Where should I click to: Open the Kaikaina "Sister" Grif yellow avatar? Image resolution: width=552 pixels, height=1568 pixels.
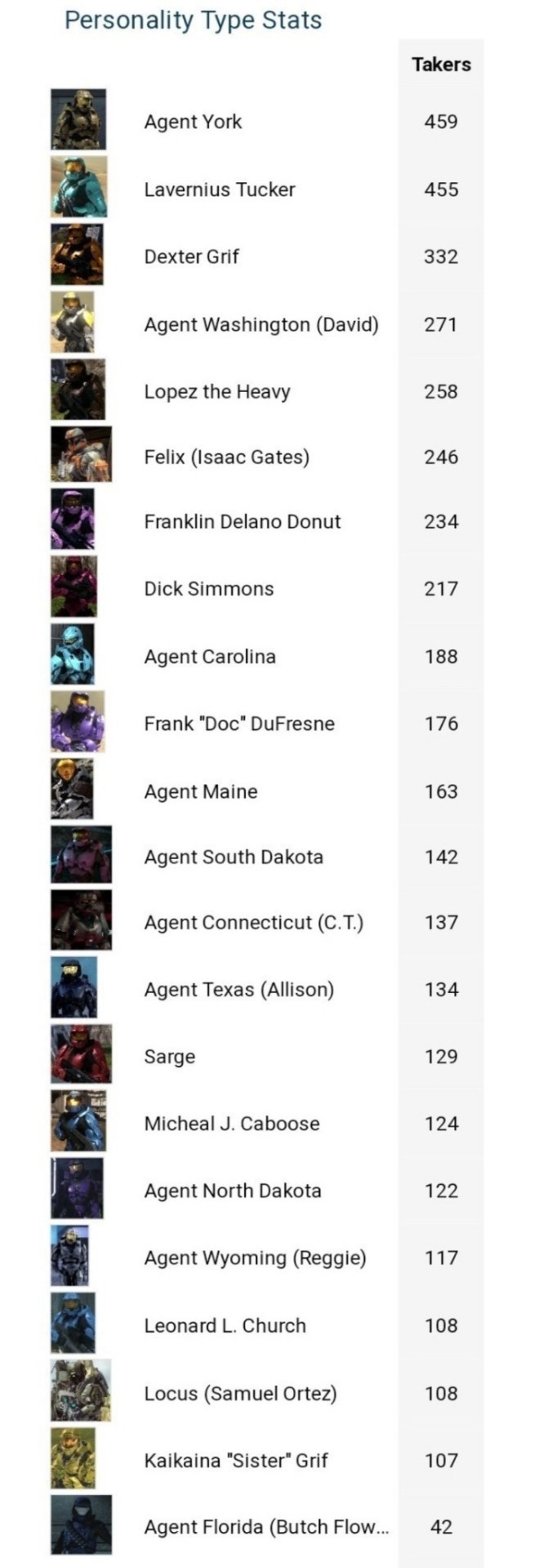point(73,1458)
